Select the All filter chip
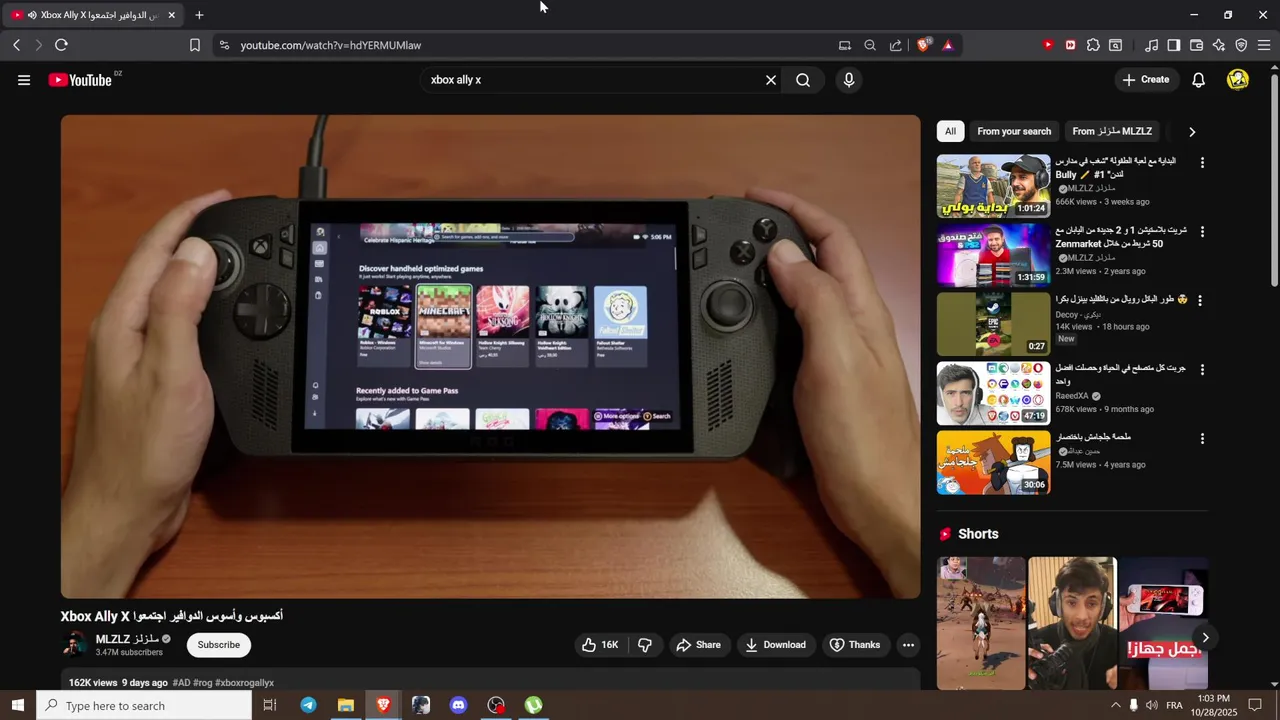 click(x=950, y=131)
